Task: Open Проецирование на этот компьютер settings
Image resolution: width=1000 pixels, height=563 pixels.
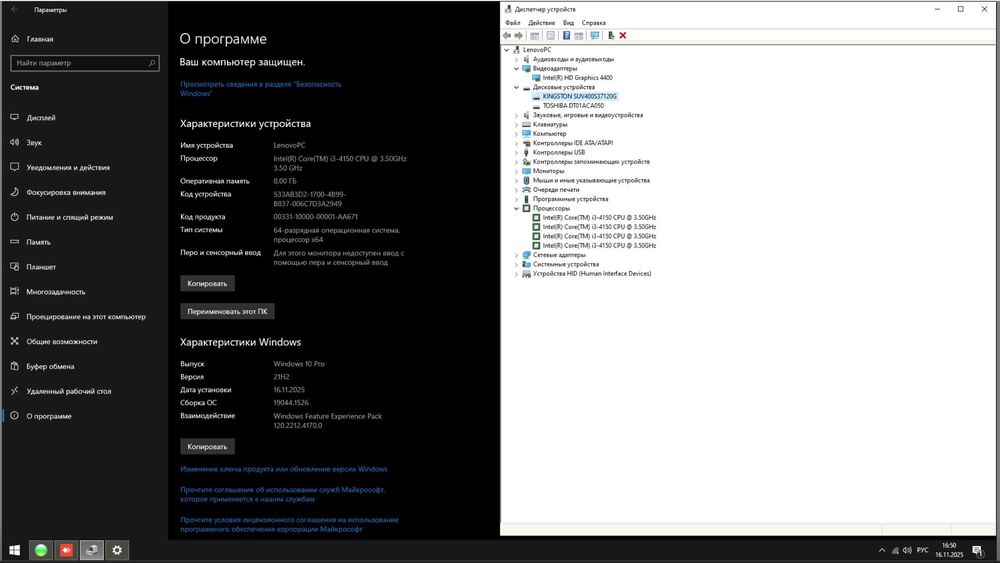Action: click(84, 317)
